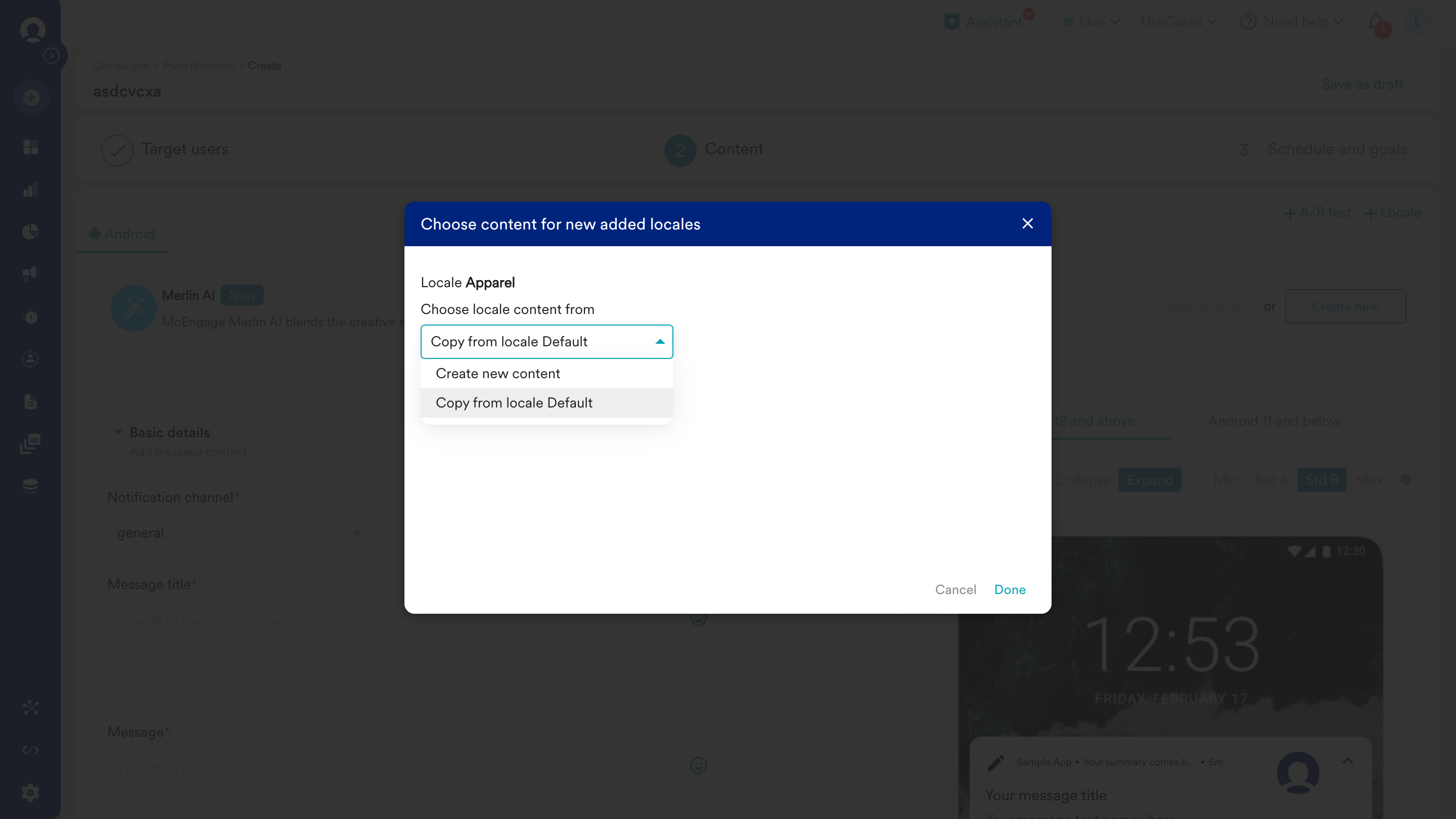The height and width of the screenshot is (819, 1456).
Task: Open the dashboard grid icon
Action: 30,147
